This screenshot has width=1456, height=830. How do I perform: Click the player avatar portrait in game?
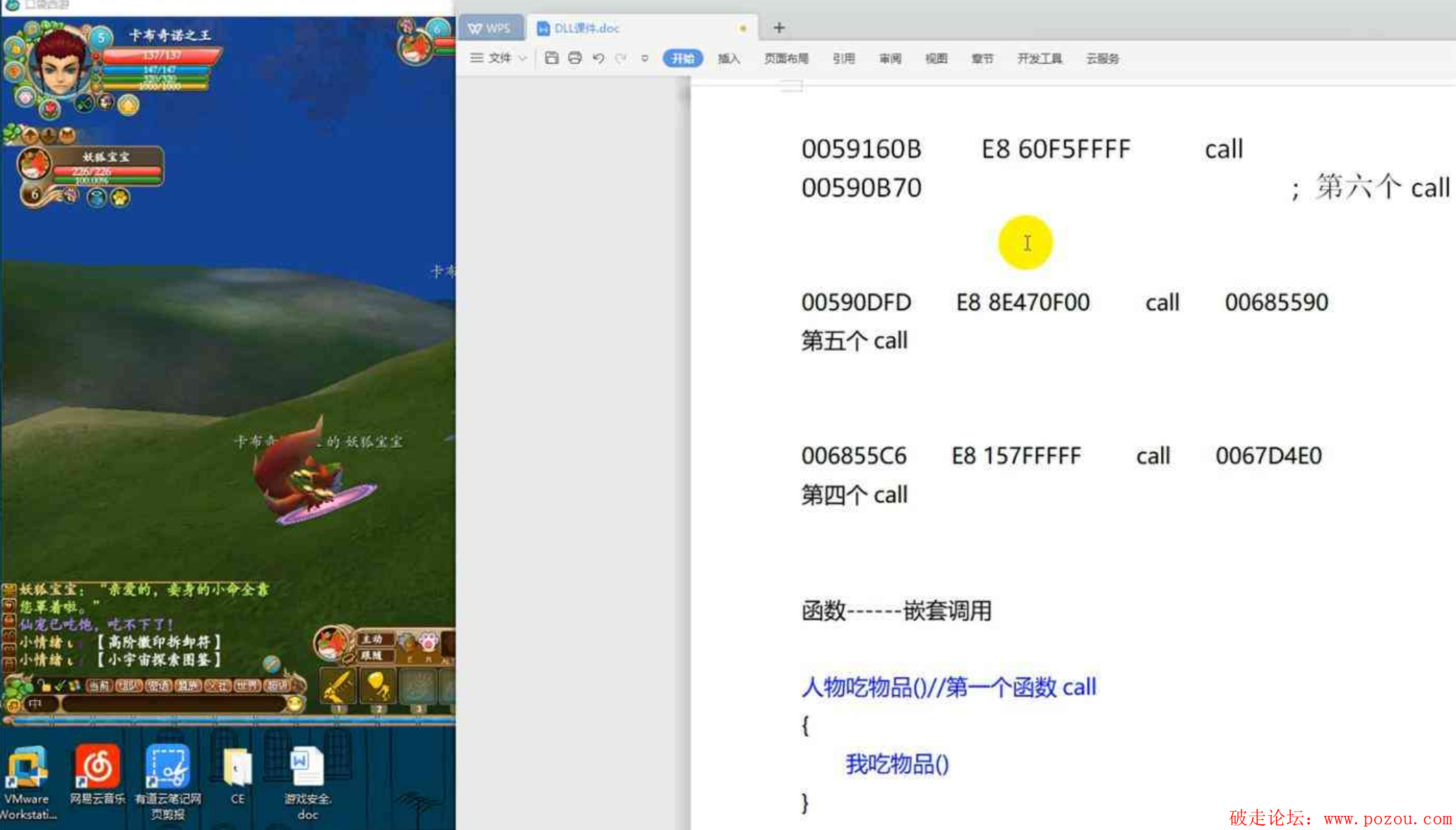pos(60,62)
